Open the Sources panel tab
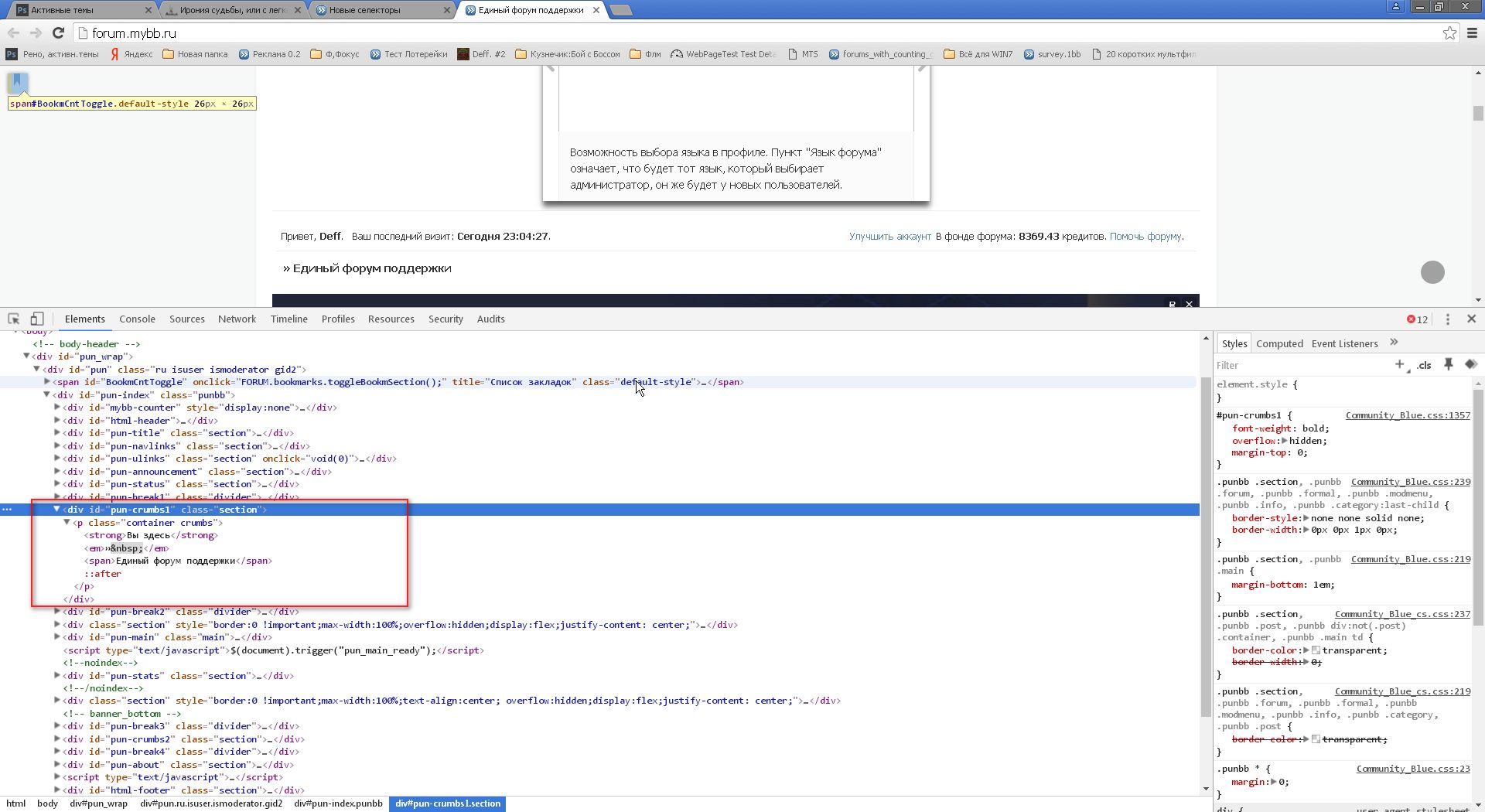This screenshot has width=1485, height=812. point(187,319)
